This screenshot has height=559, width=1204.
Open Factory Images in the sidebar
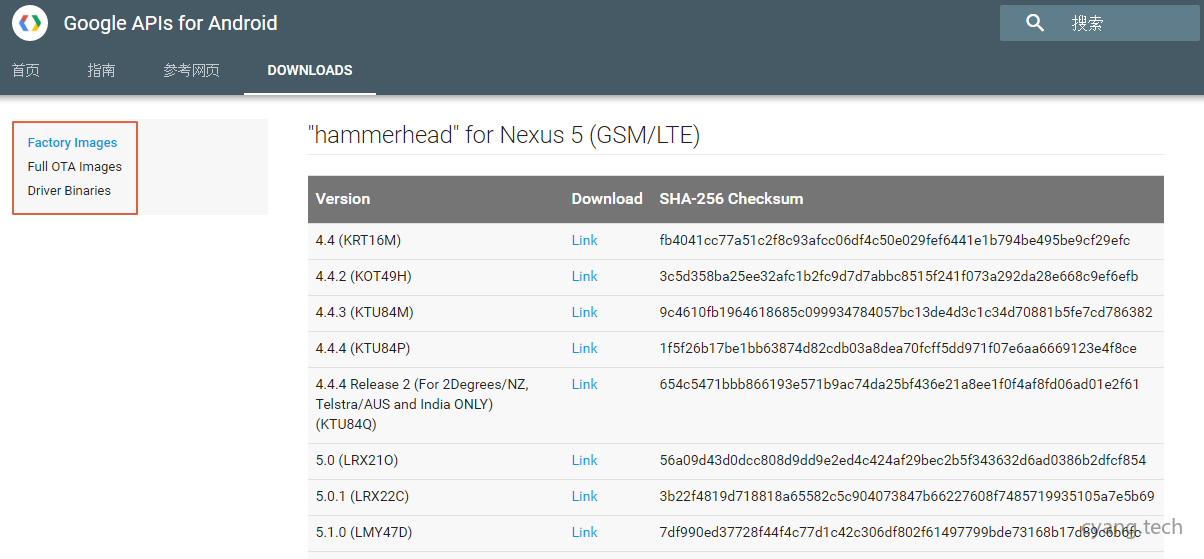pyautogui.click(x=72, y=143)
